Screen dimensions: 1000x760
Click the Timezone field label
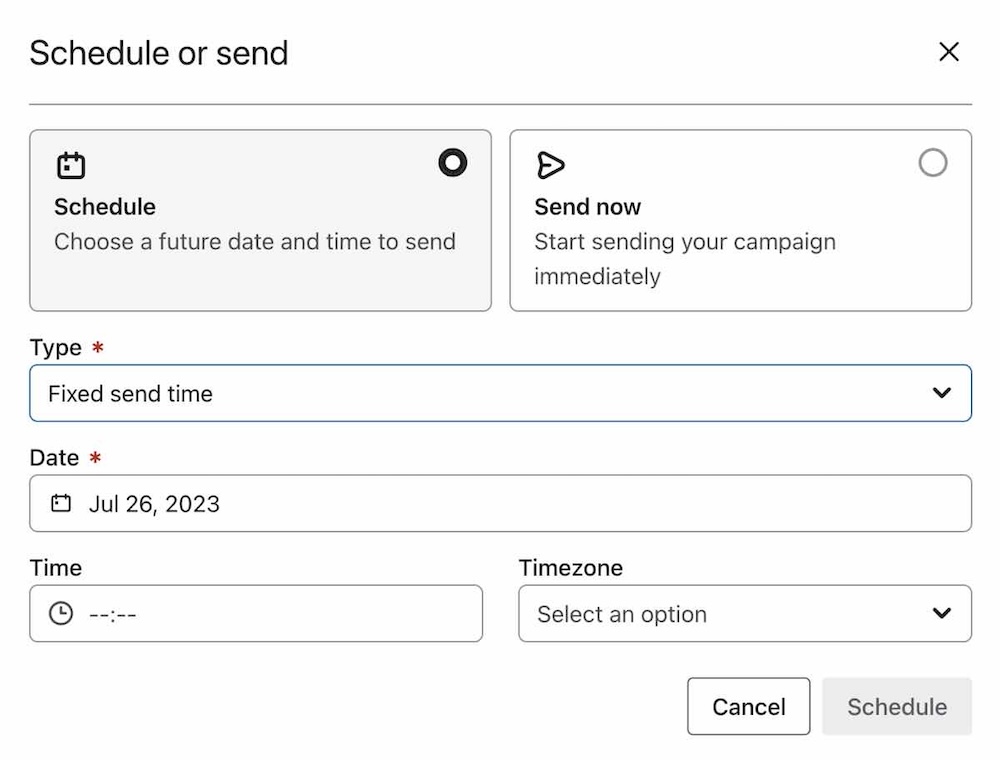click(570, 568)
